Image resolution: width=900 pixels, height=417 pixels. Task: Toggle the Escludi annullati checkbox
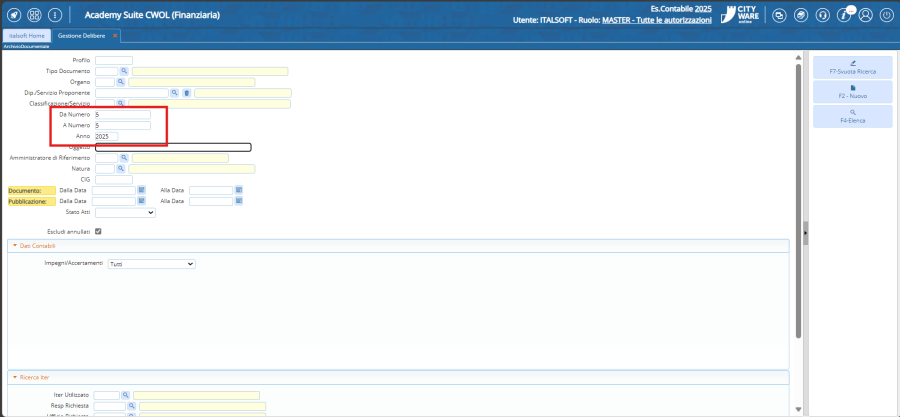tap(98, 231)
